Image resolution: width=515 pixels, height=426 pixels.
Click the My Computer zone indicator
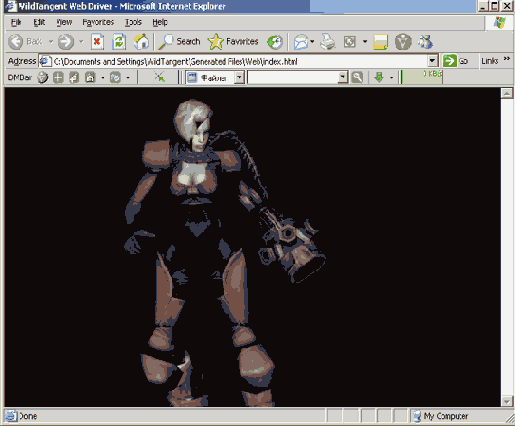point(441,416)
